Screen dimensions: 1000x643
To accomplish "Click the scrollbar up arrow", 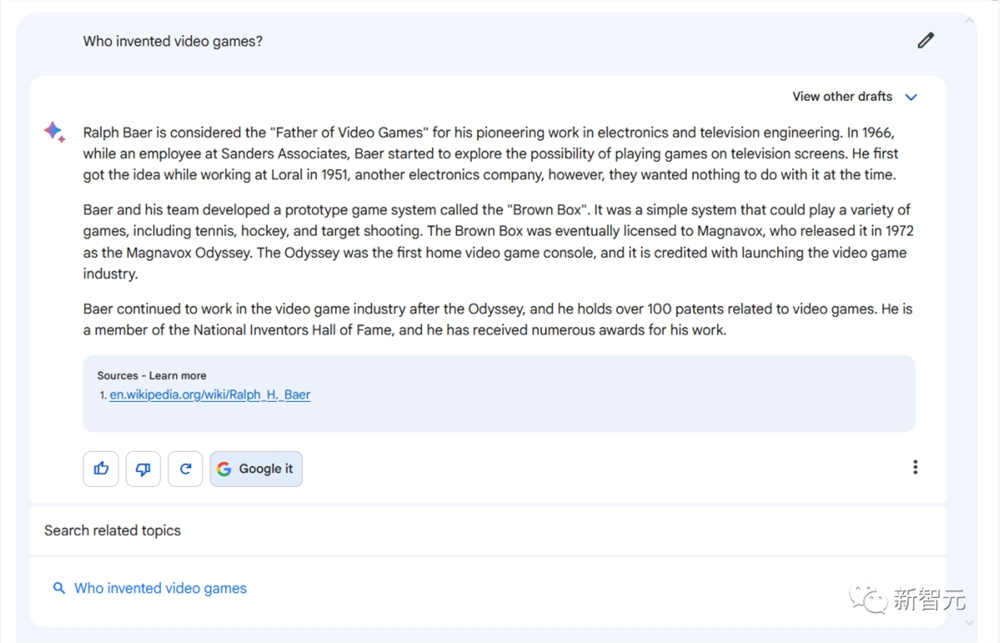I will click(x=969, y=20).
